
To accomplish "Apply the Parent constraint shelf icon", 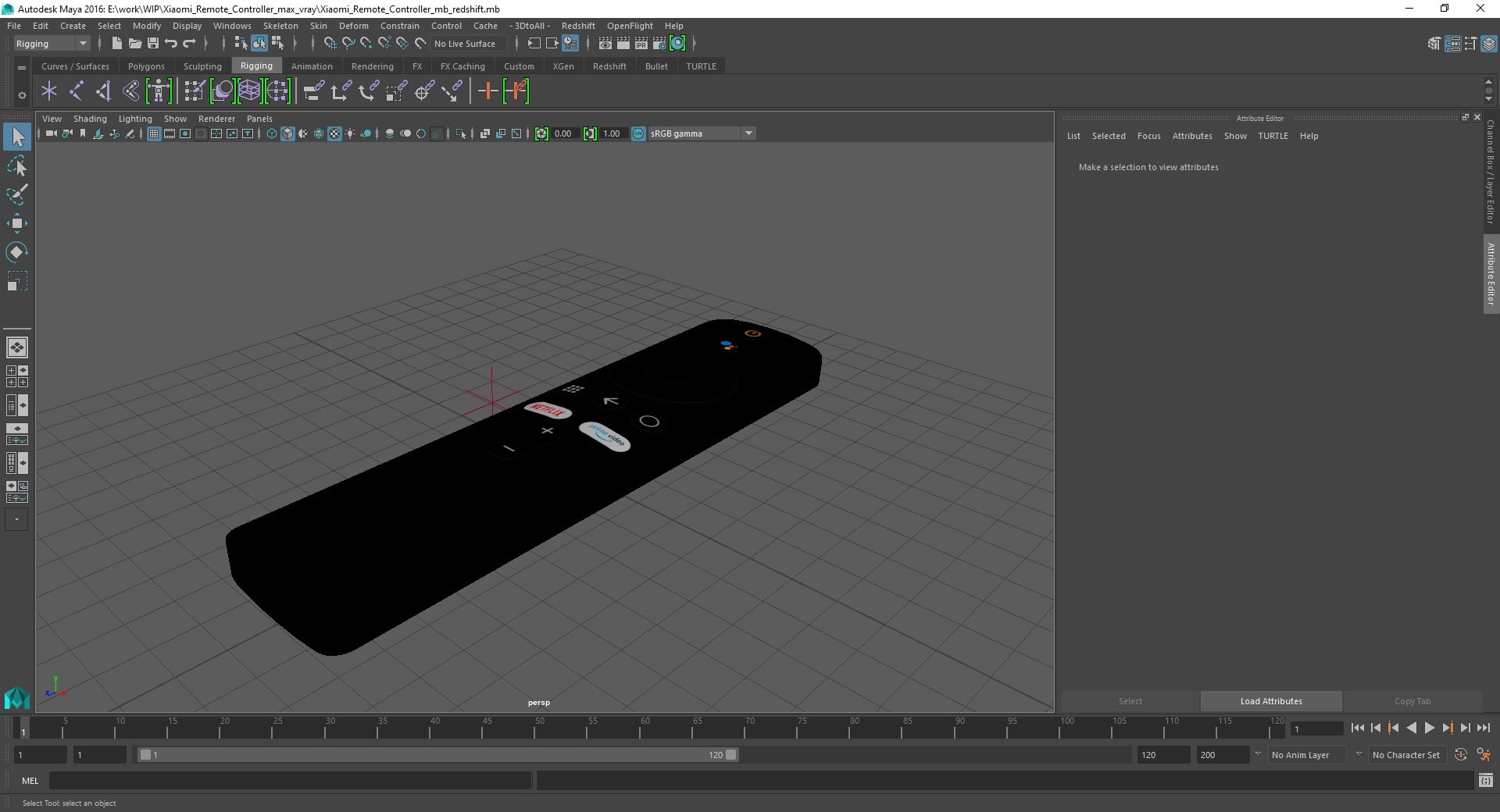I will point(313,91).
